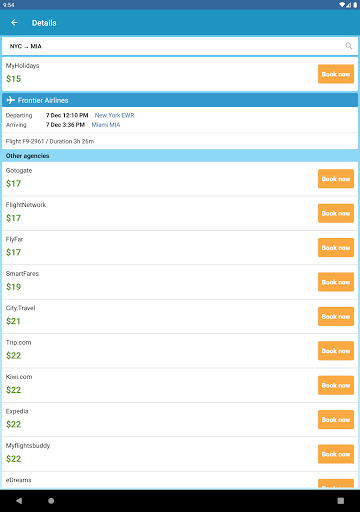The width and height of the screenshot is (360, 512).
Task: Book now with Myflightsbuddy
Action: tap(336, 454)
